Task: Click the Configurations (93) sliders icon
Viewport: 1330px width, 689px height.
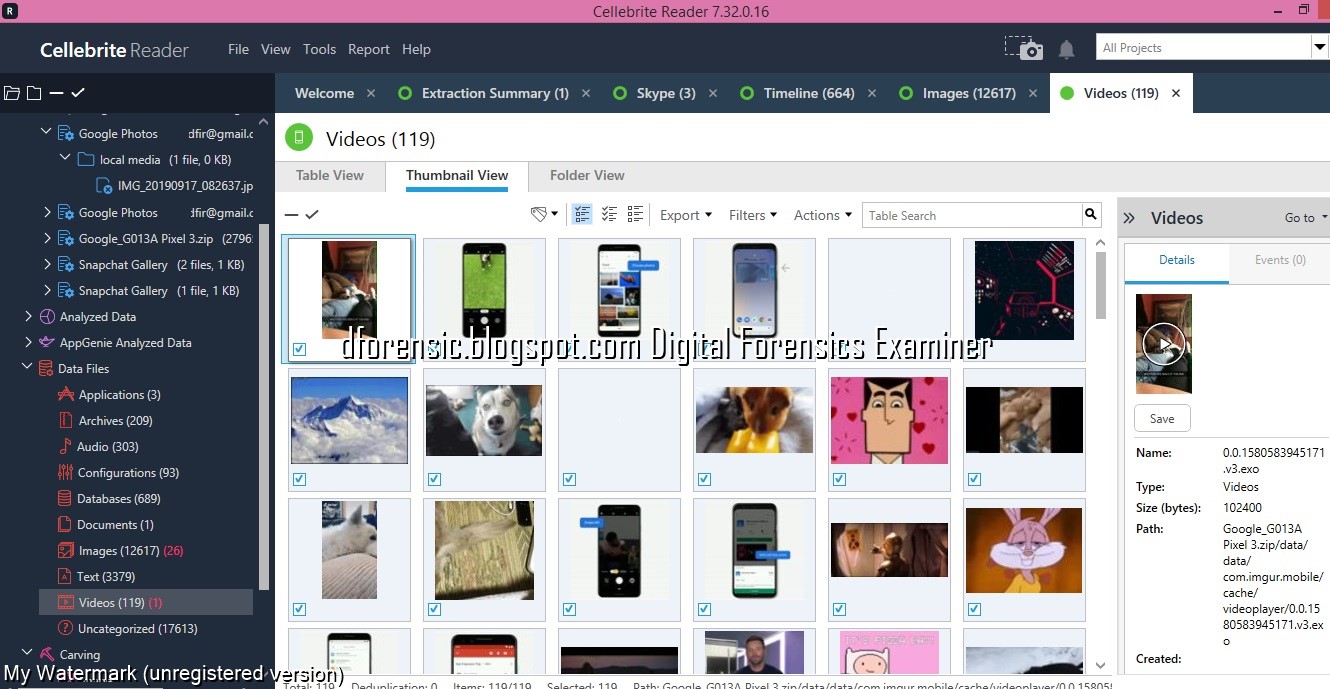Action: pyautogui.click(x=65, y=473)
